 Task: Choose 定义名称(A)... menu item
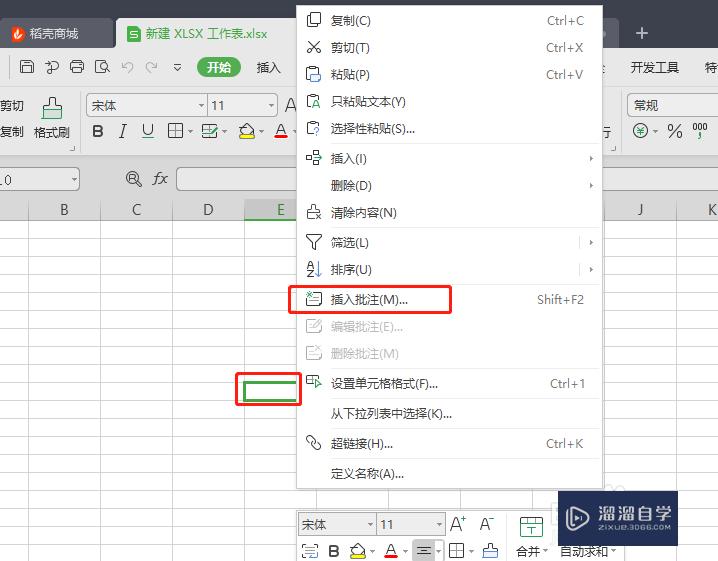449,473
